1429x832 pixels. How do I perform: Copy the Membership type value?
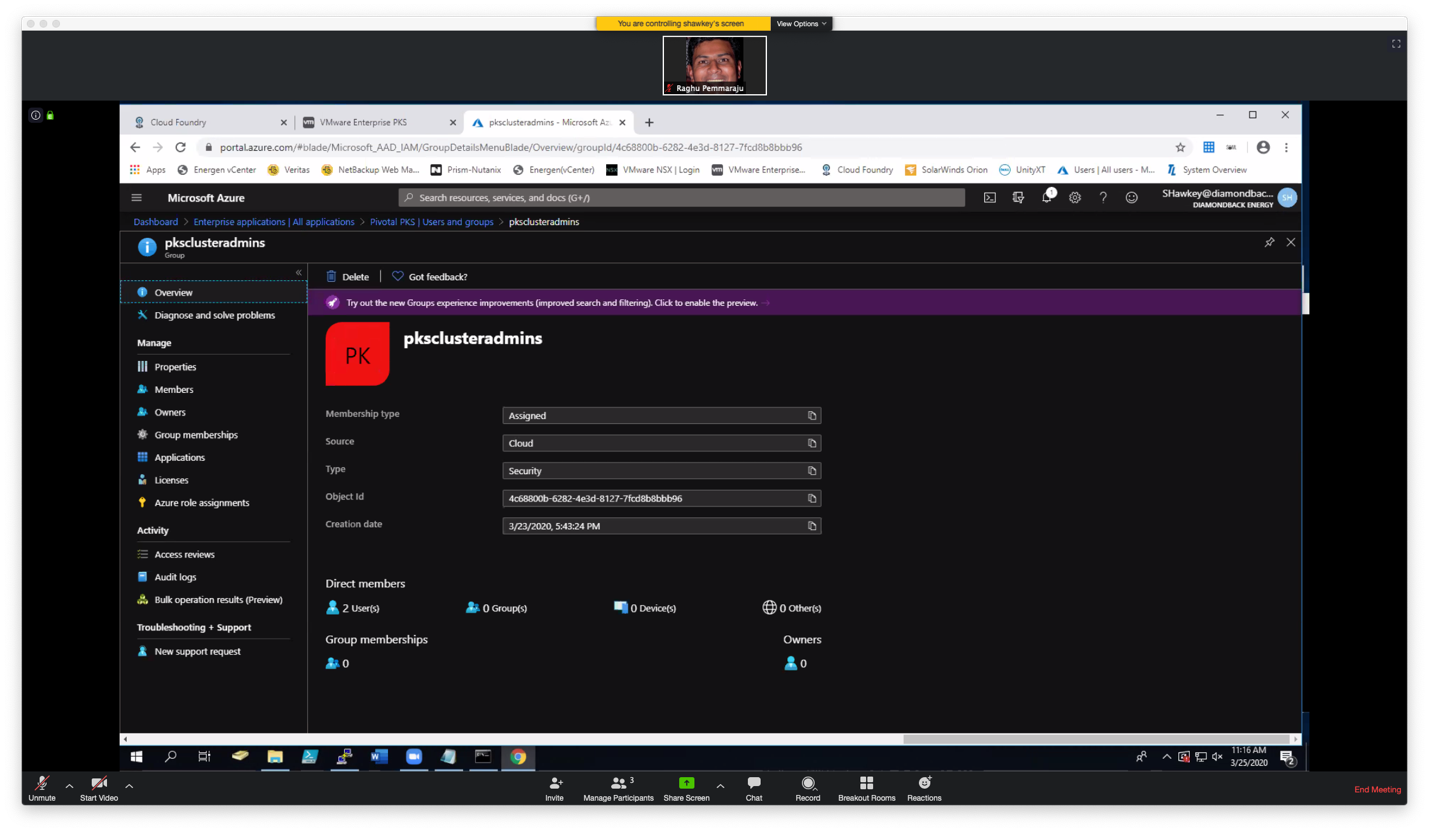pos(812,415)
